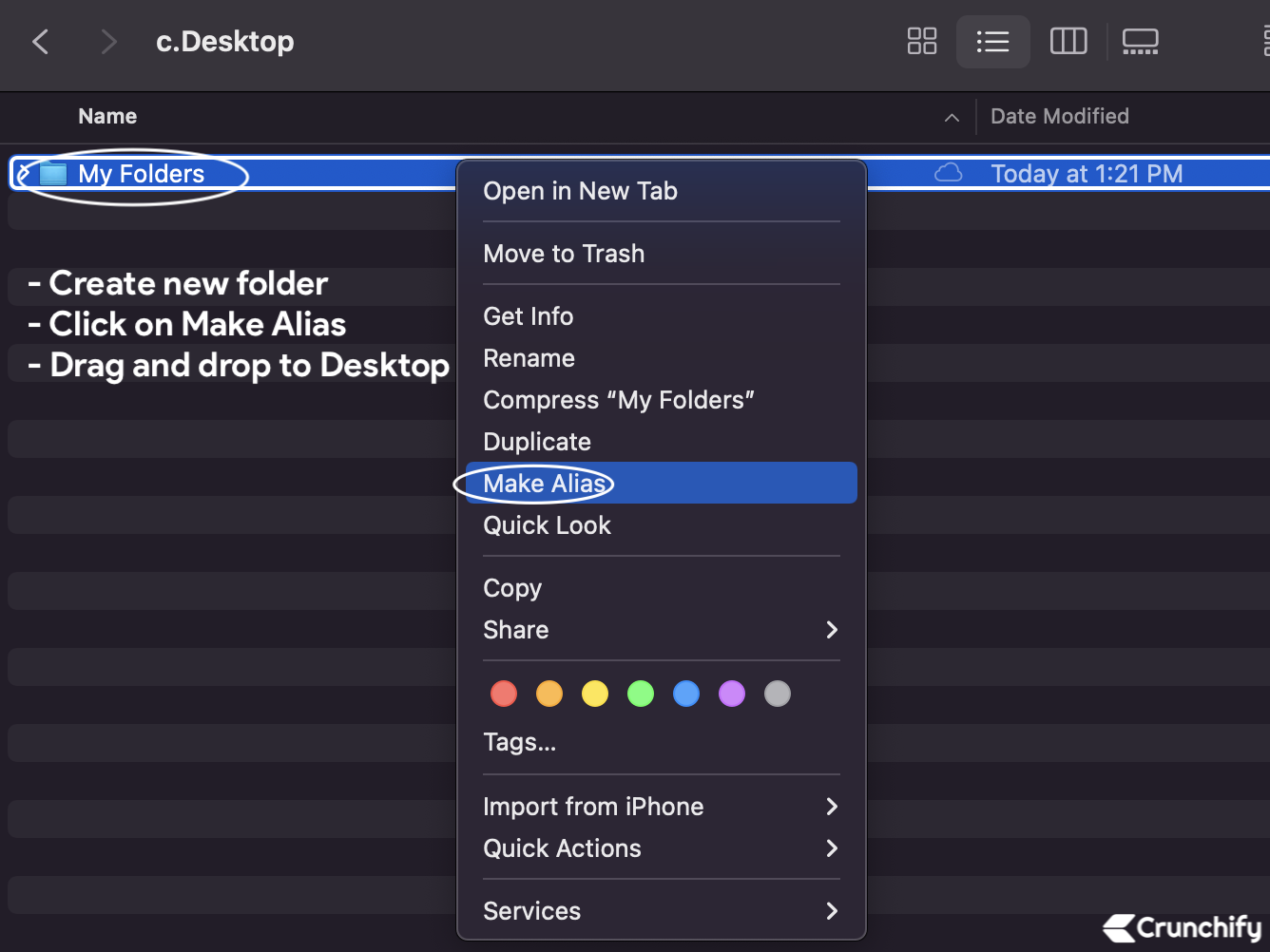Open the Quick Actions submenu

pyautogui.click(x=662, y=848)
